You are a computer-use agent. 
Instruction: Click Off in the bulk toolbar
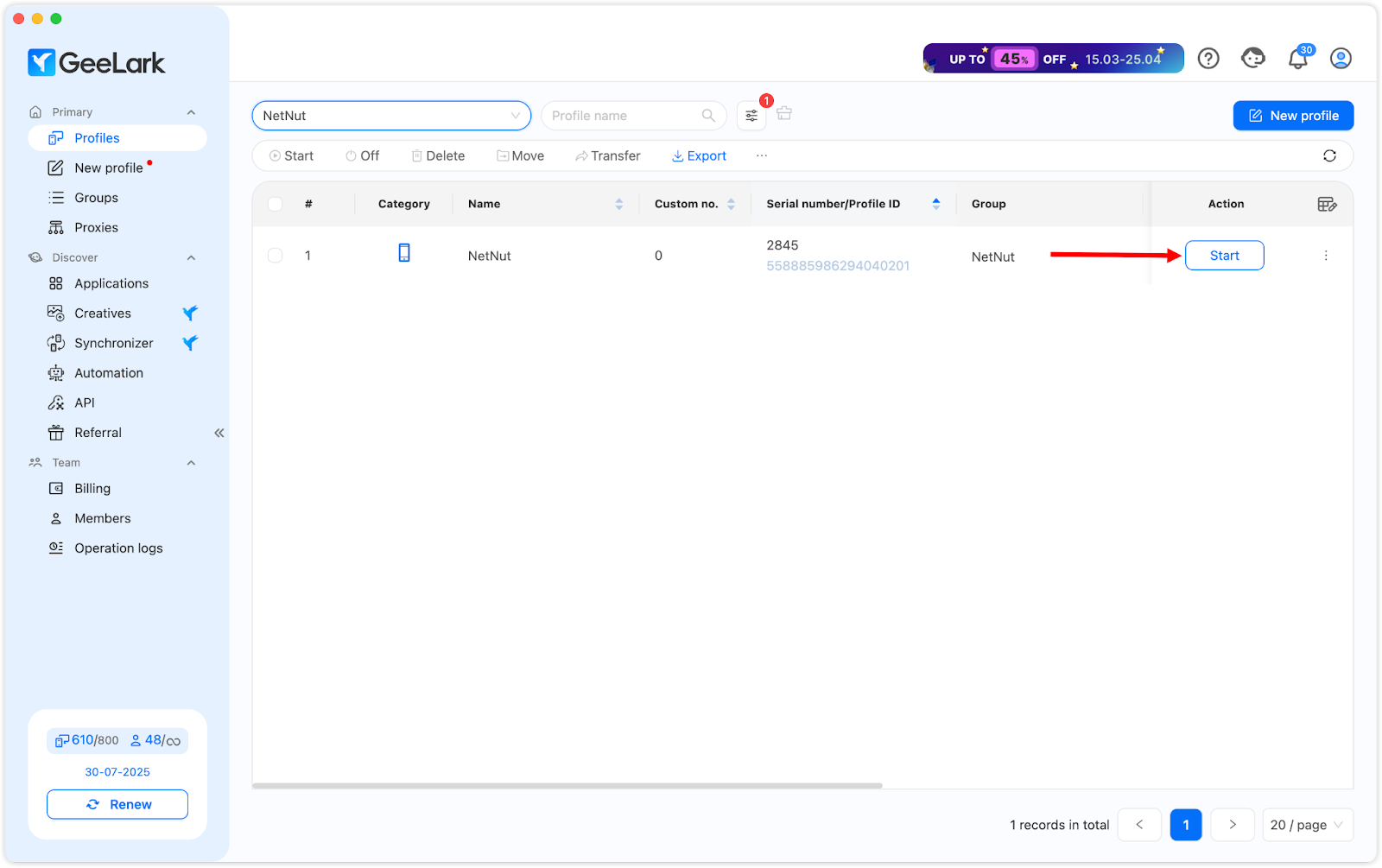coord(362,155)
